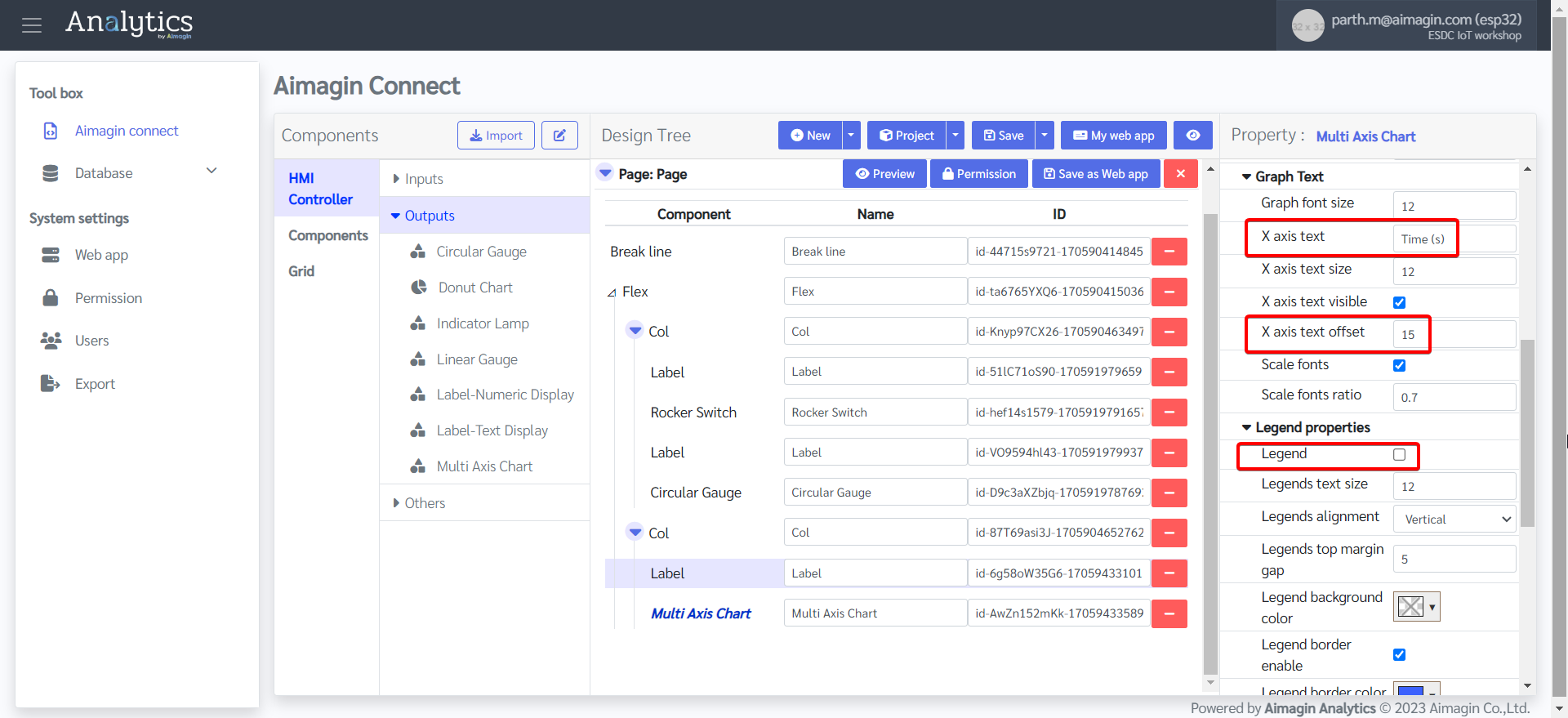Collapse the Legend properties group
Screen dimensions: 1568x718
(x=1246, y=427)
